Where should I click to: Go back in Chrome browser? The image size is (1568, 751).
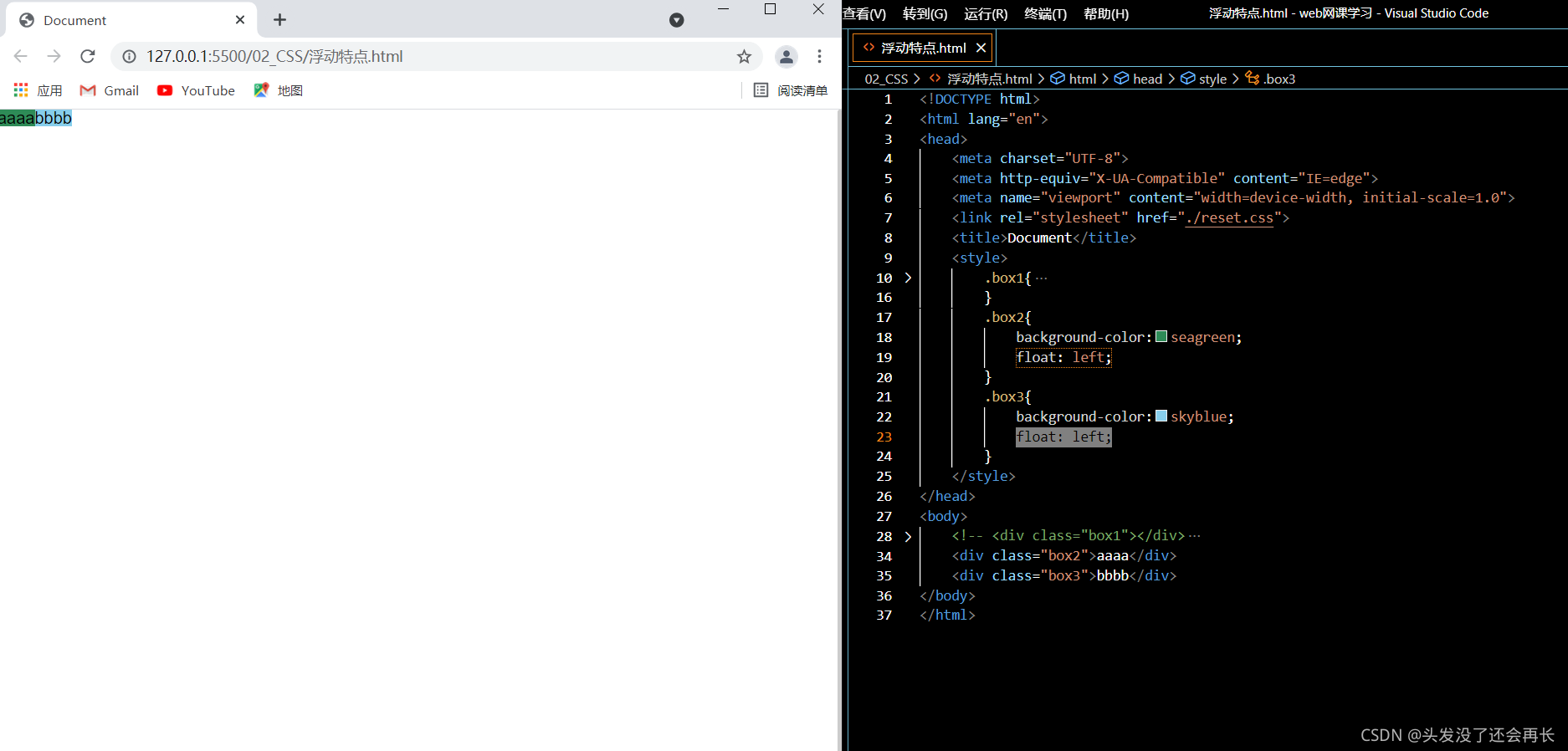pos(21,56)
